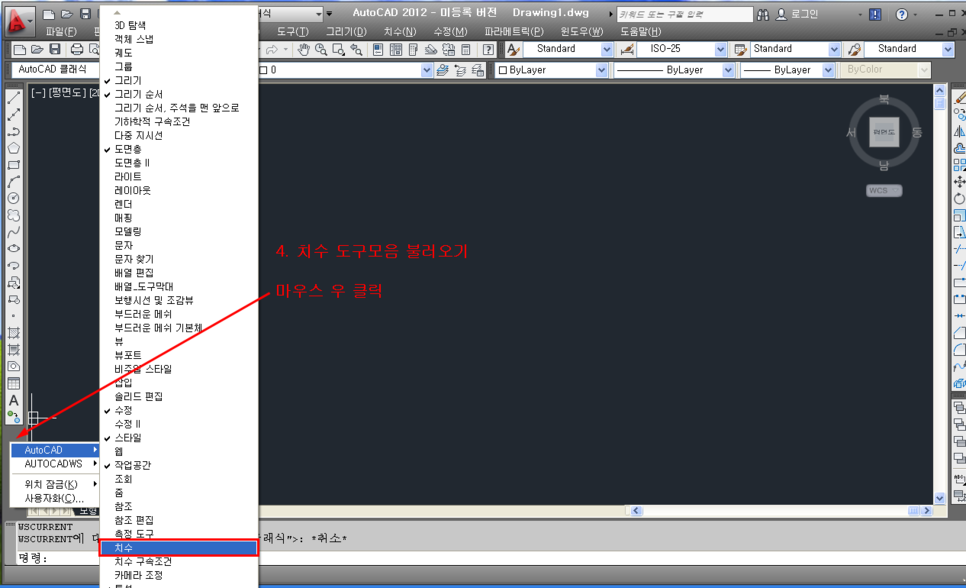
Task: Select the Ellipse tool
Action: (14, 248)
